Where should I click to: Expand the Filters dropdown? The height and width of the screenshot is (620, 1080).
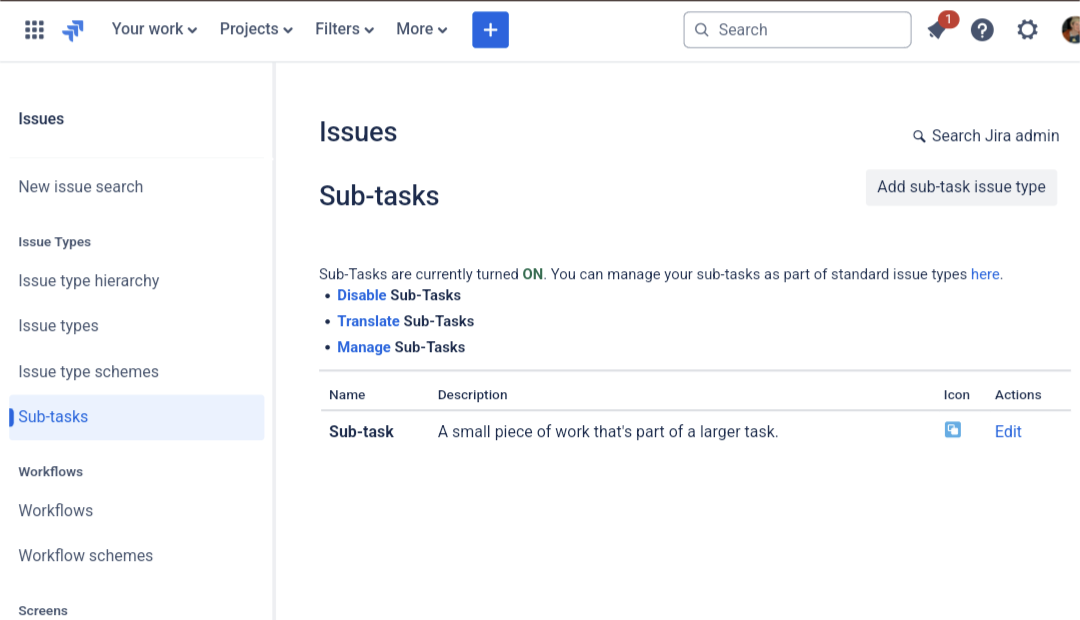click(343, 29)
